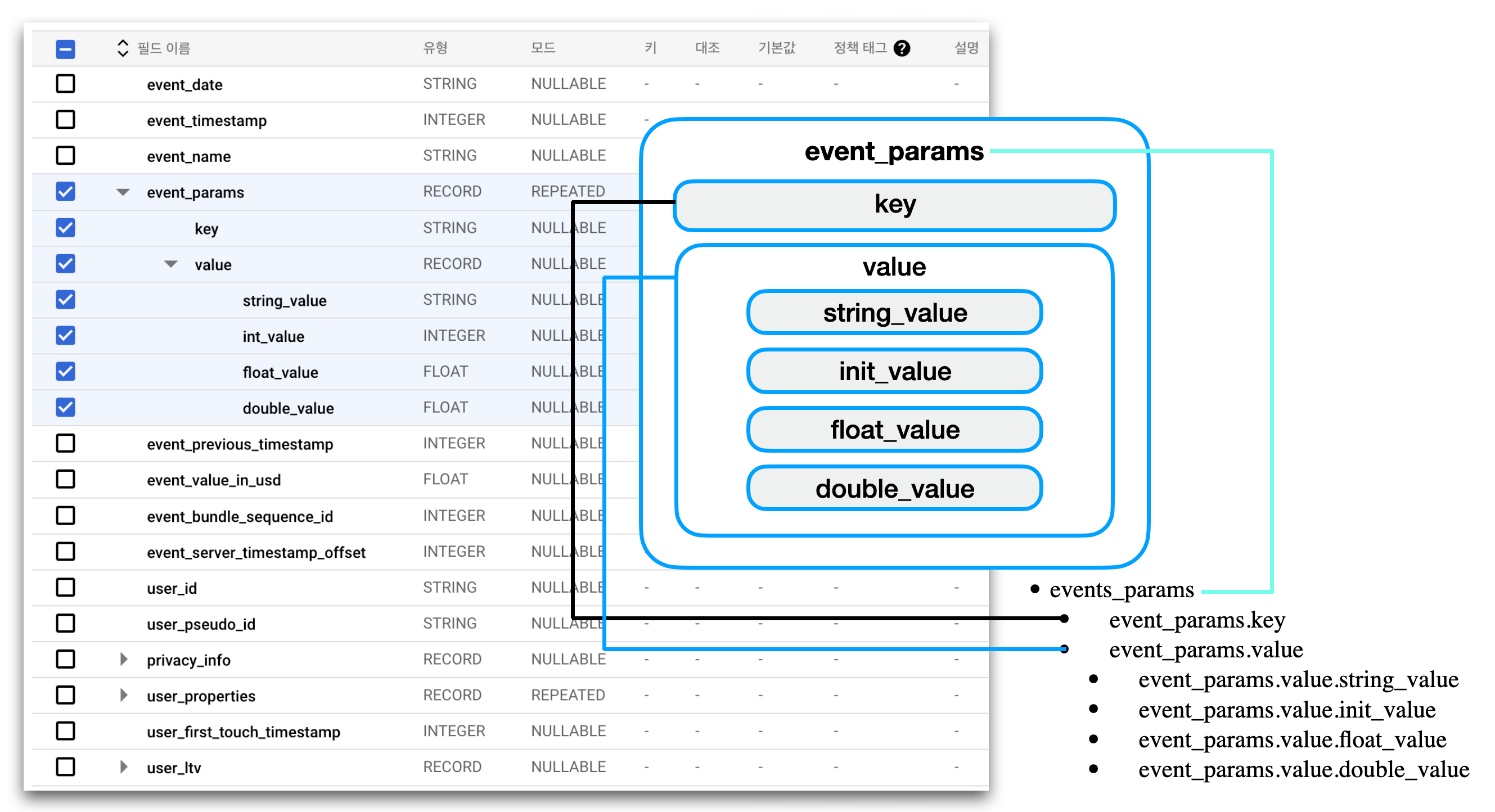Select the event_name field name

(188, 157)
